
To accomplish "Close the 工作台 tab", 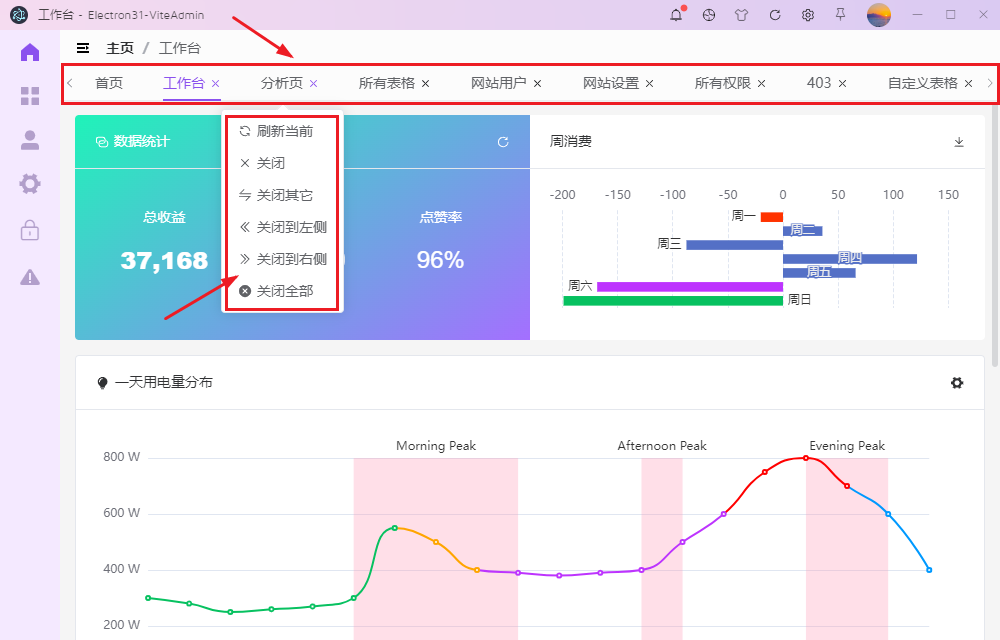I will pos(216,84).
